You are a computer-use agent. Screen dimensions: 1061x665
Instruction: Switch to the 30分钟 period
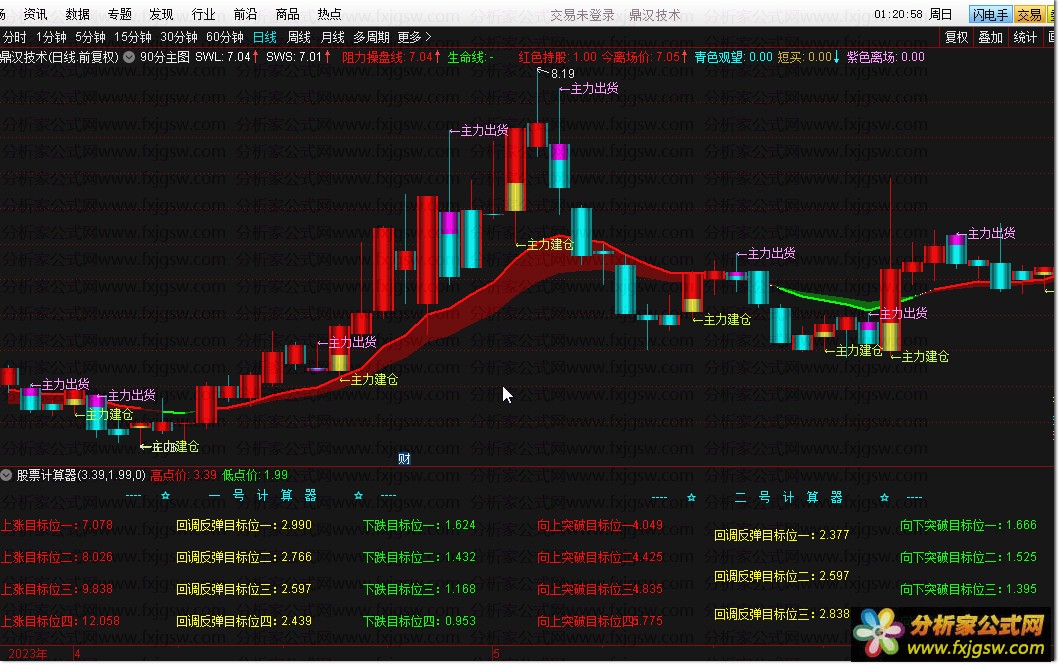(179, 37)
